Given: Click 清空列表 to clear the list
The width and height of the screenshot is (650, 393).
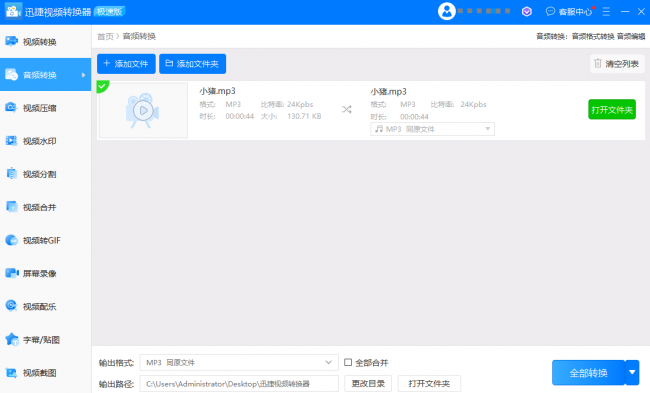Looking at the screenshot, I should 617,64.
